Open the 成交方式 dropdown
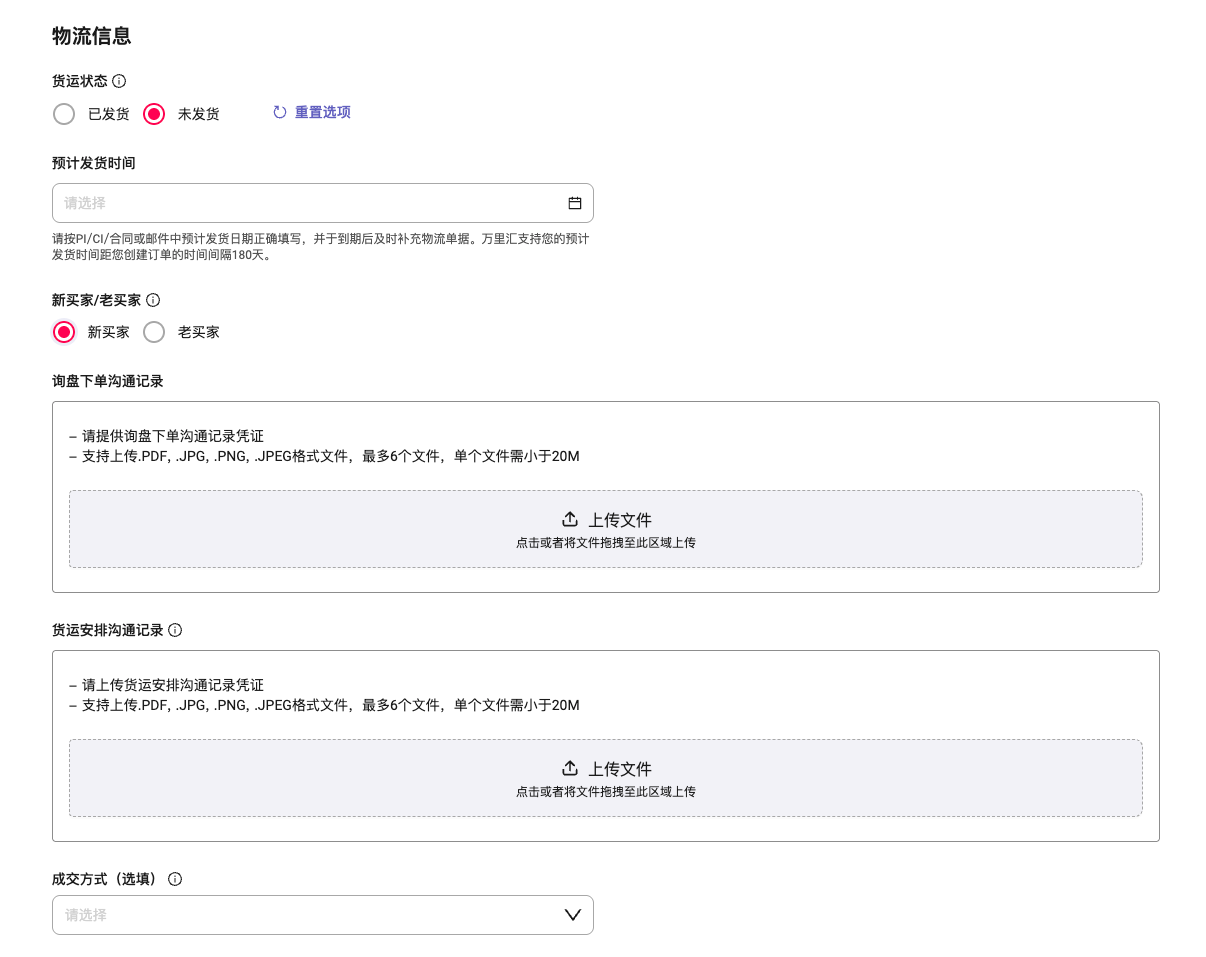This screenshot has width=1206, height=957. (310, 915)
